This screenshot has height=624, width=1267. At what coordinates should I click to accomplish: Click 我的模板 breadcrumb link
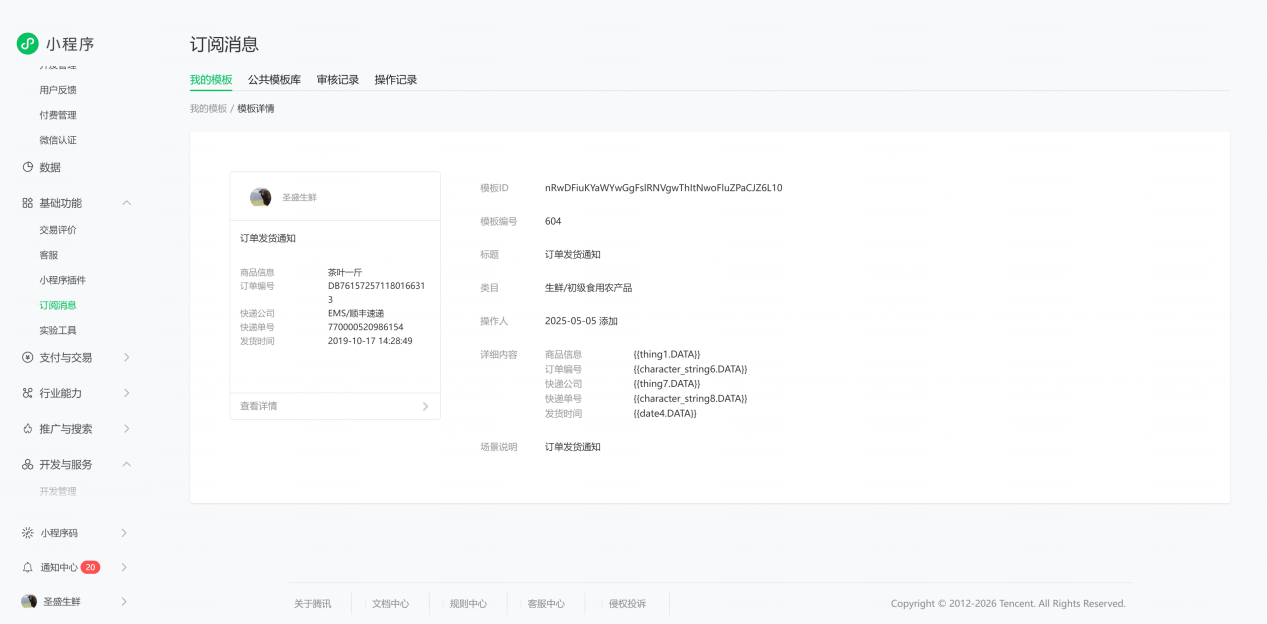(x=208, y=108)
